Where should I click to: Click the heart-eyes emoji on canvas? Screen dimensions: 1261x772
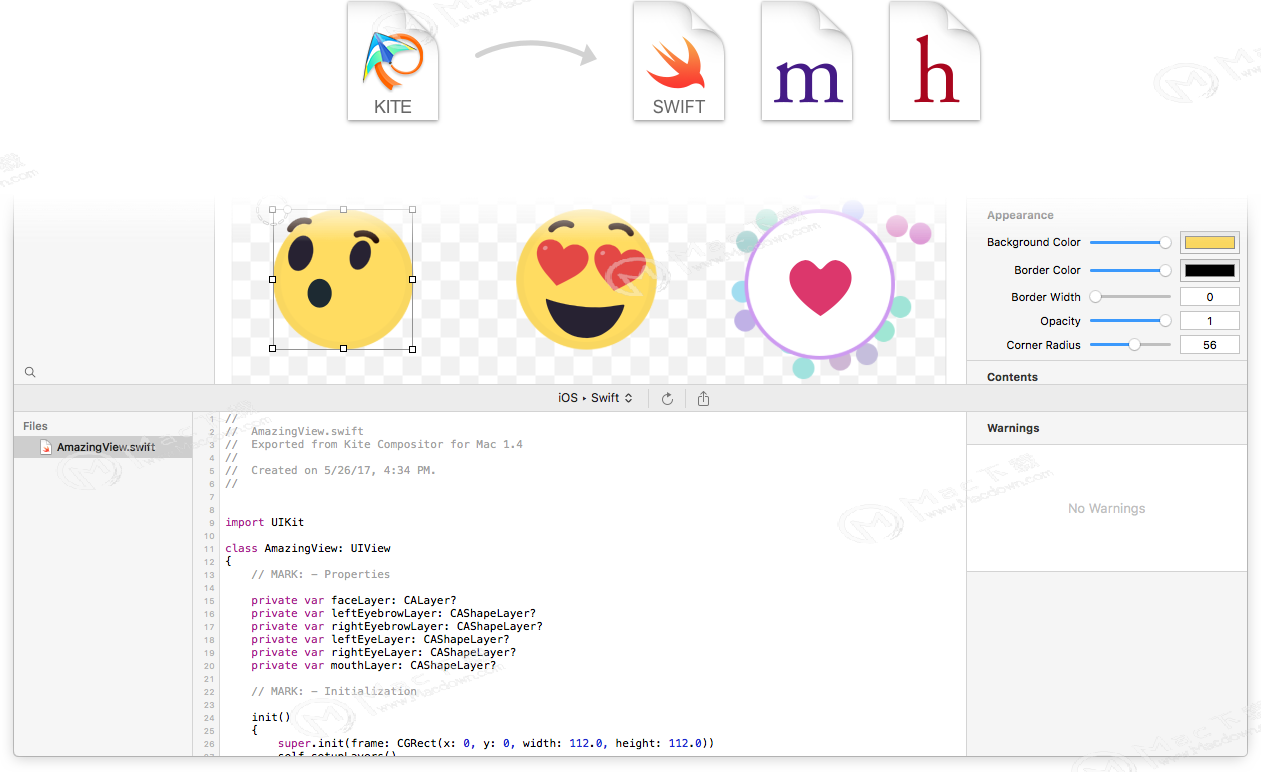(586, 280)
